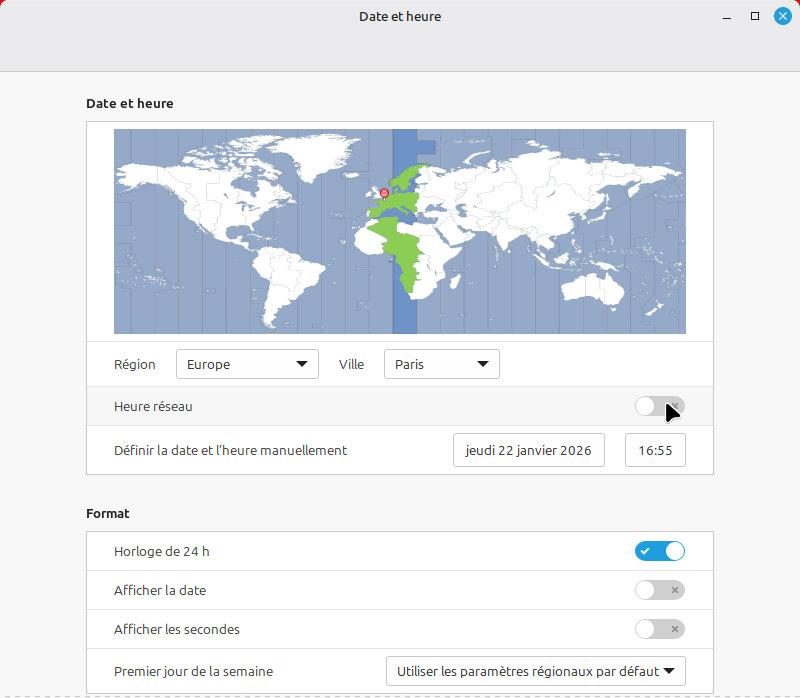Pick South America on the world map

point(285,275)
